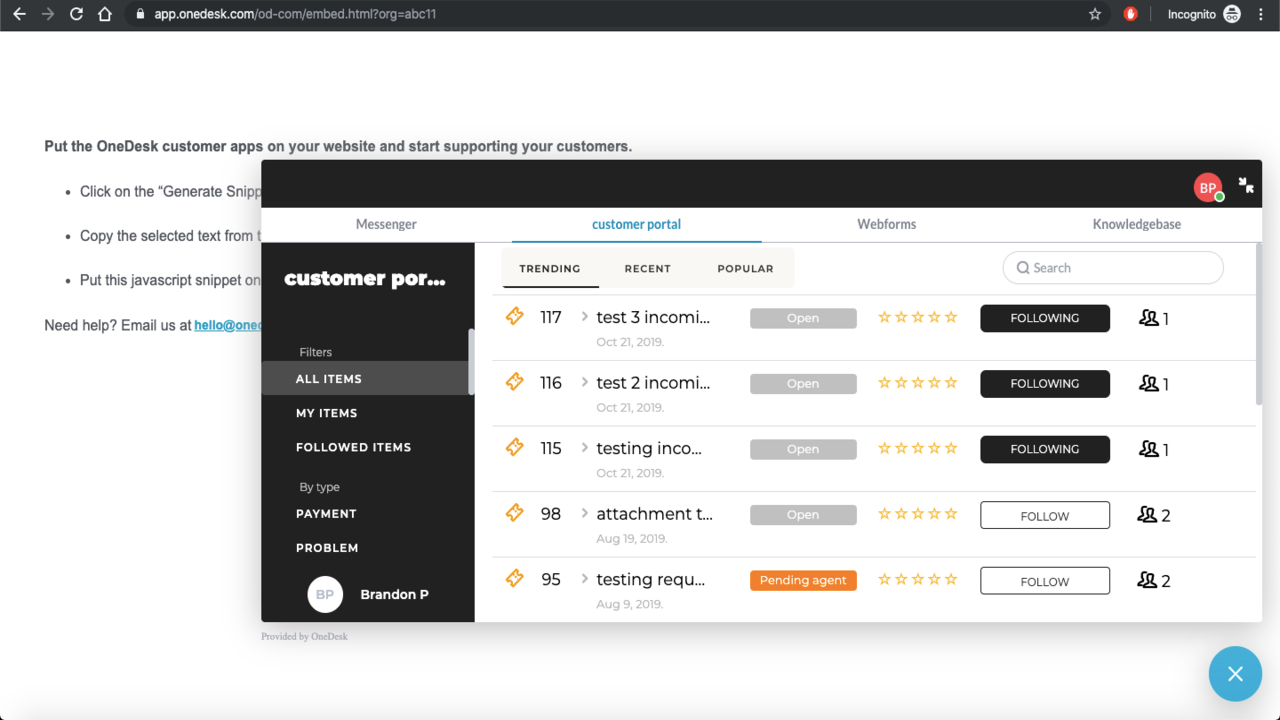Click the Pending agent status badge
The image size is (1280, 720).
tap(803, 580)
